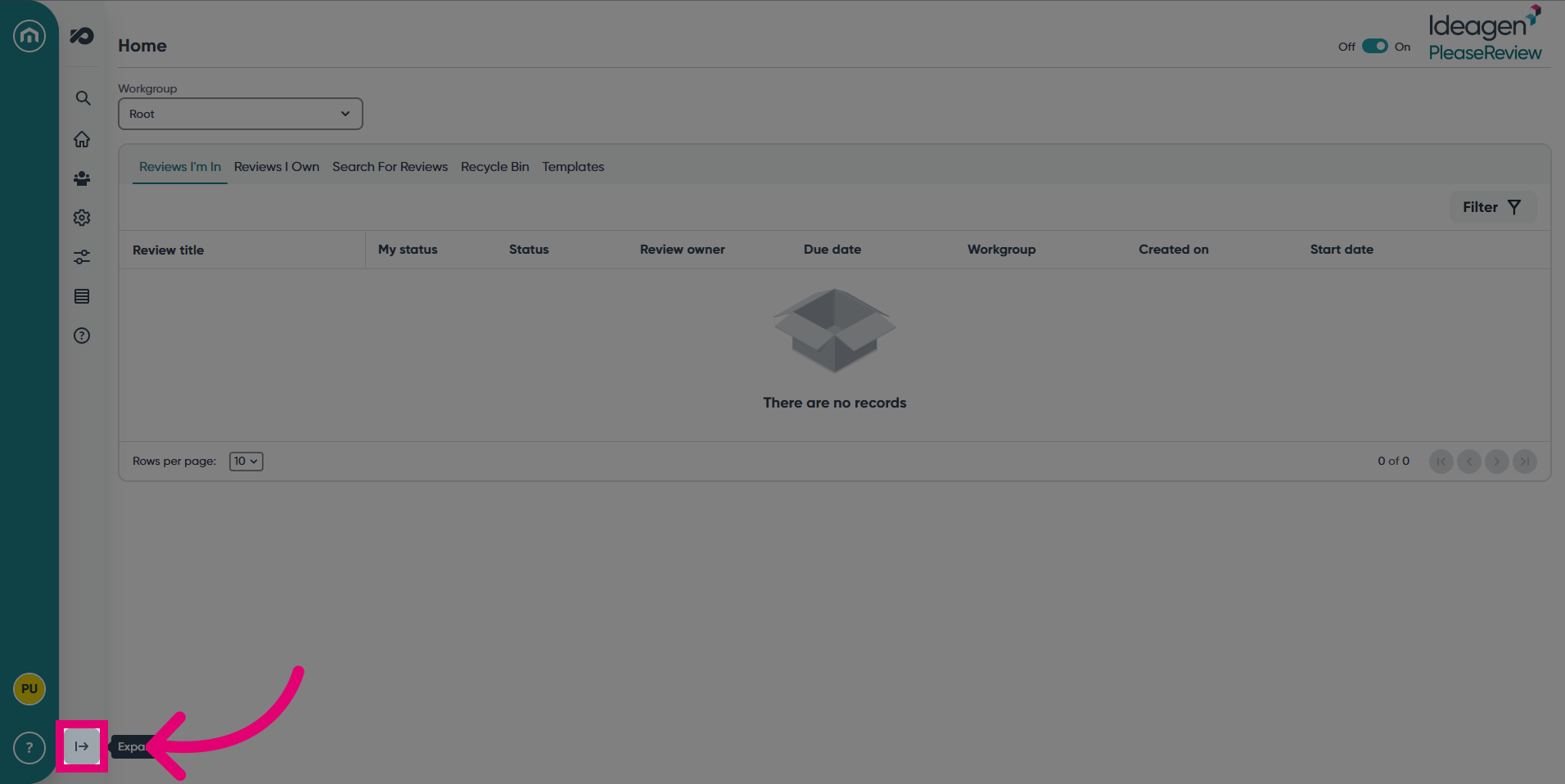Image resolution: width=1565 pixels, height=784 pixels.
Task: Open the help circle icon in inner sidebar
Action: point(82,336)
